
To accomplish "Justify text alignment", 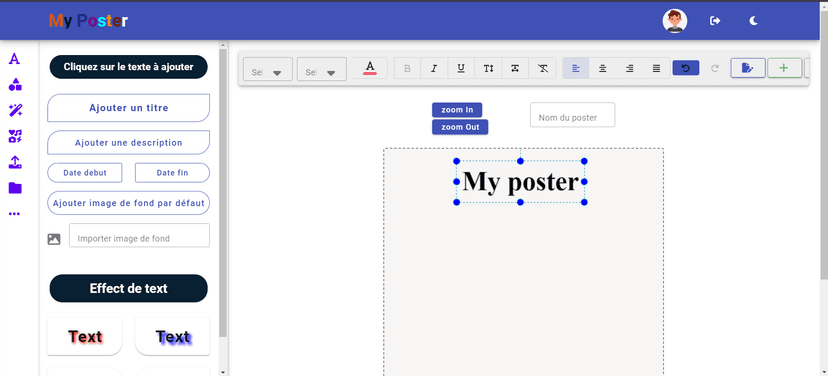I will pyautogui.click(x=656, y=68).
